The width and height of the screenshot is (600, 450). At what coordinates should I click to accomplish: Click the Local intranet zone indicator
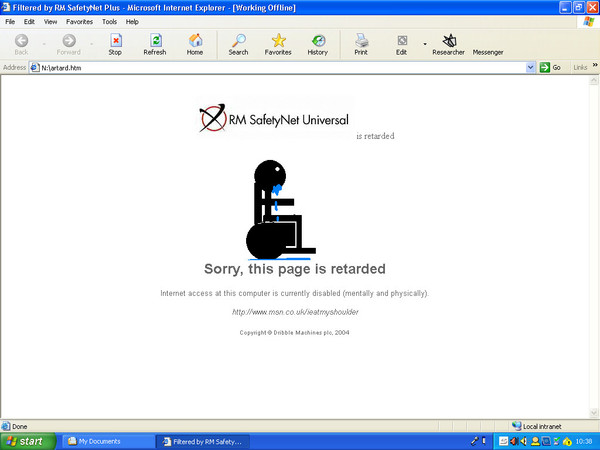point(537,426)
